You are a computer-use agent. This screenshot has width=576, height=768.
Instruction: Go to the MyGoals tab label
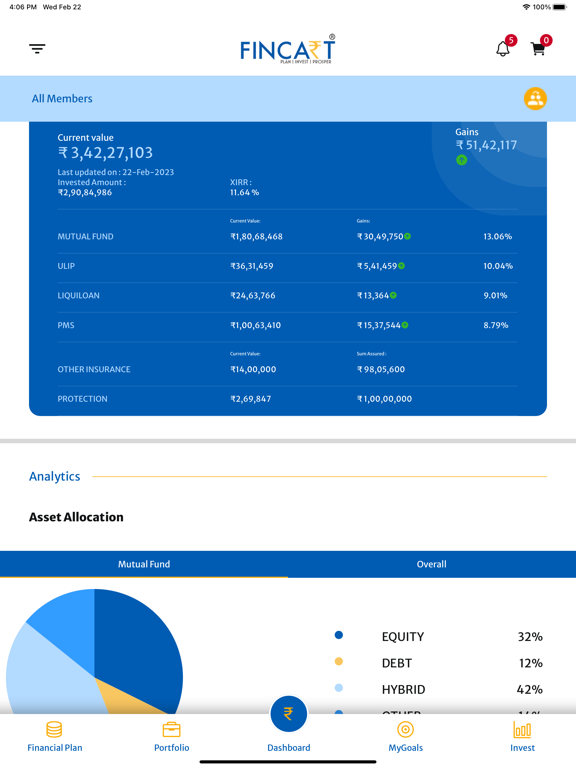click(x=406, y=748)
